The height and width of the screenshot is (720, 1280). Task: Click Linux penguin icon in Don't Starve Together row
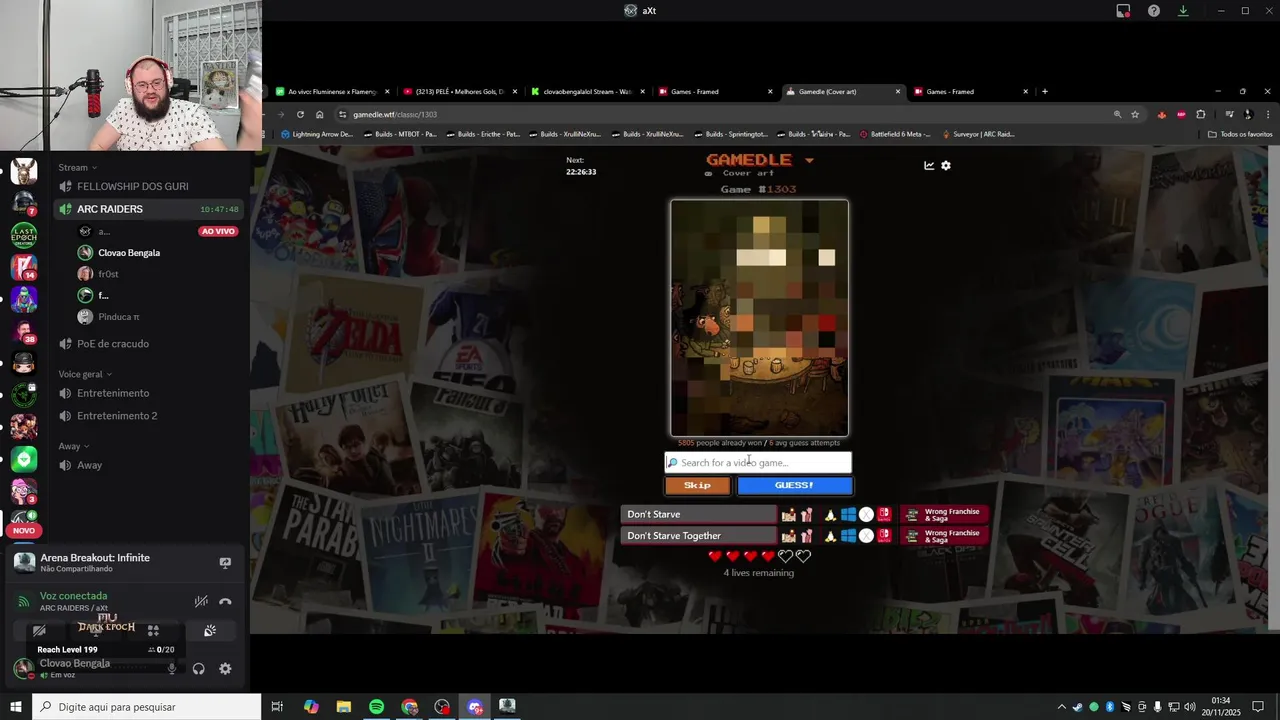click(x=829, y=536)
